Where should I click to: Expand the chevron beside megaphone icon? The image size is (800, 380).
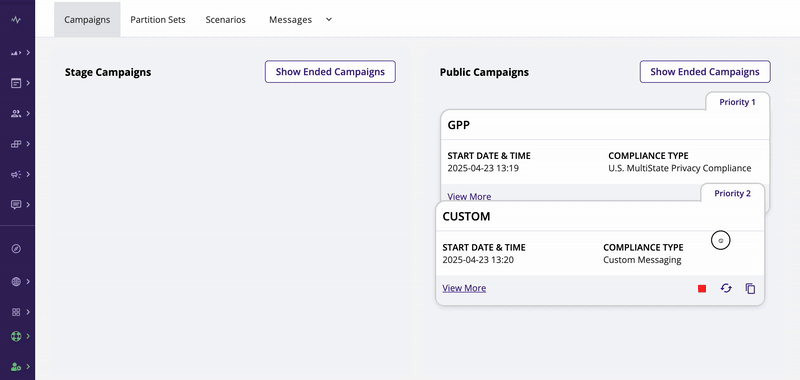pyautogui.click(x=28, y=174)
